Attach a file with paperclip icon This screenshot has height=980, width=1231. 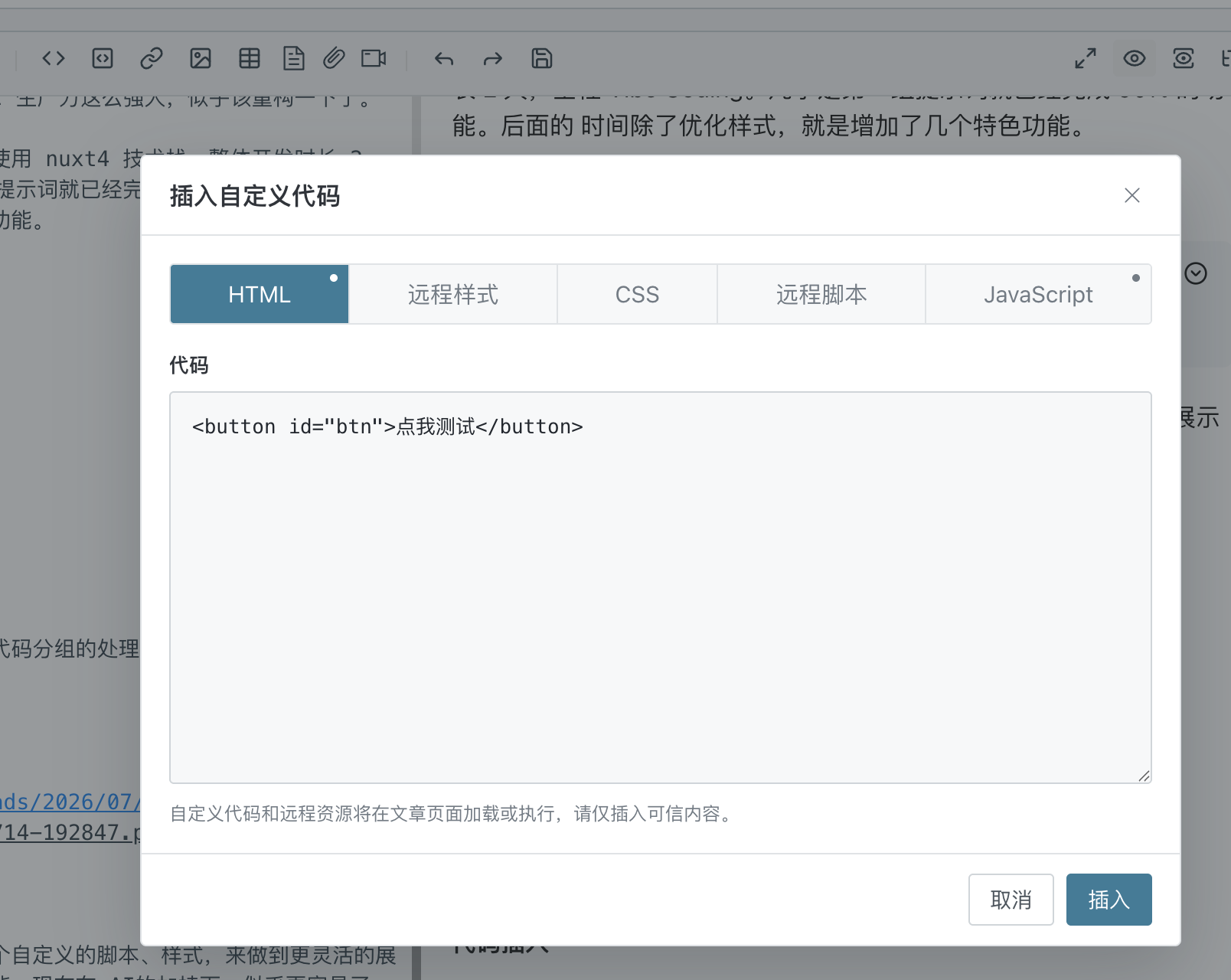(x=334, y=58)
